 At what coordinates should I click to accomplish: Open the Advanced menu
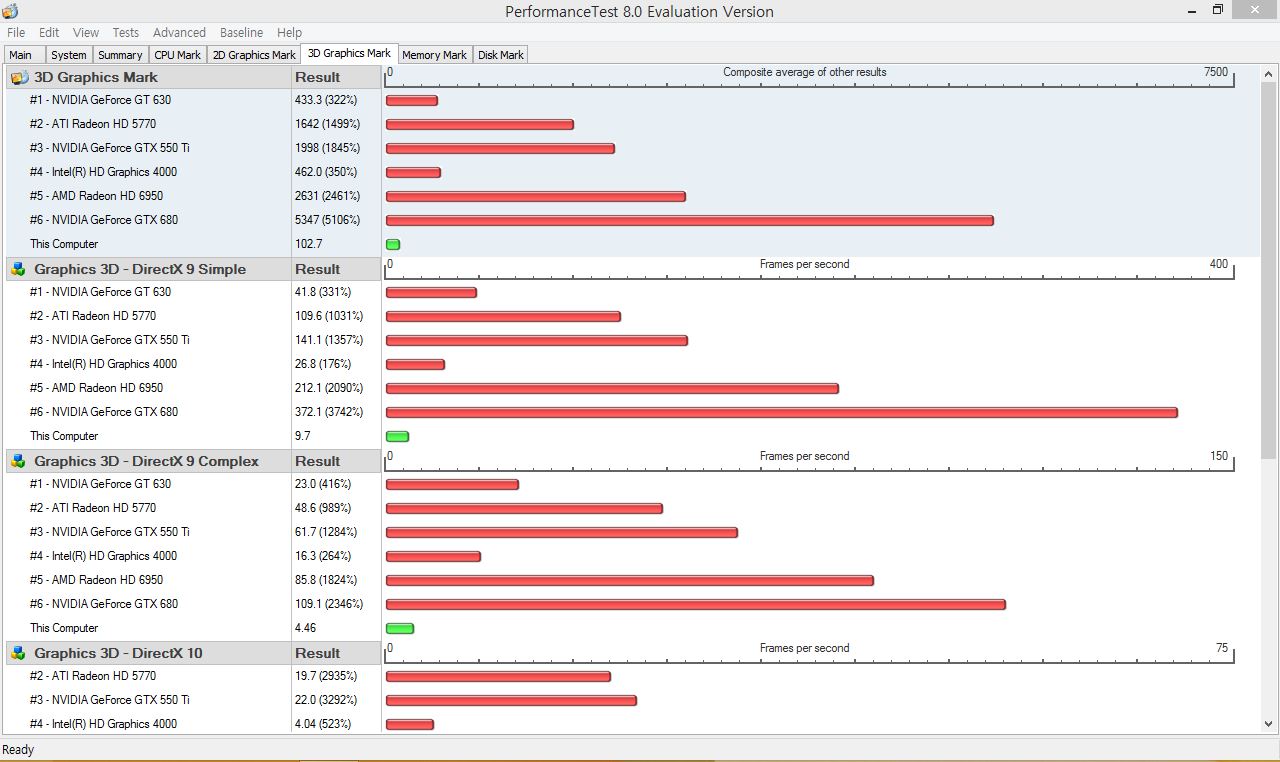180,33
